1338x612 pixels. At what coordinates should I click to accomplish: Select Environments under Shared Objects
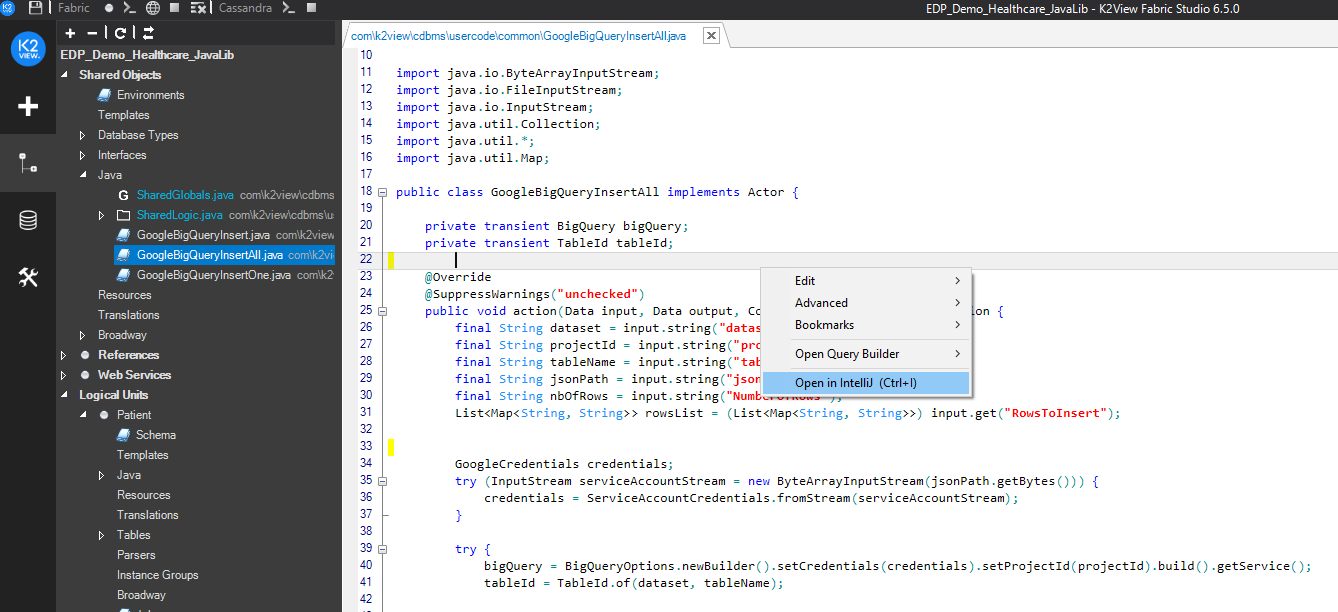coord(150,95)
